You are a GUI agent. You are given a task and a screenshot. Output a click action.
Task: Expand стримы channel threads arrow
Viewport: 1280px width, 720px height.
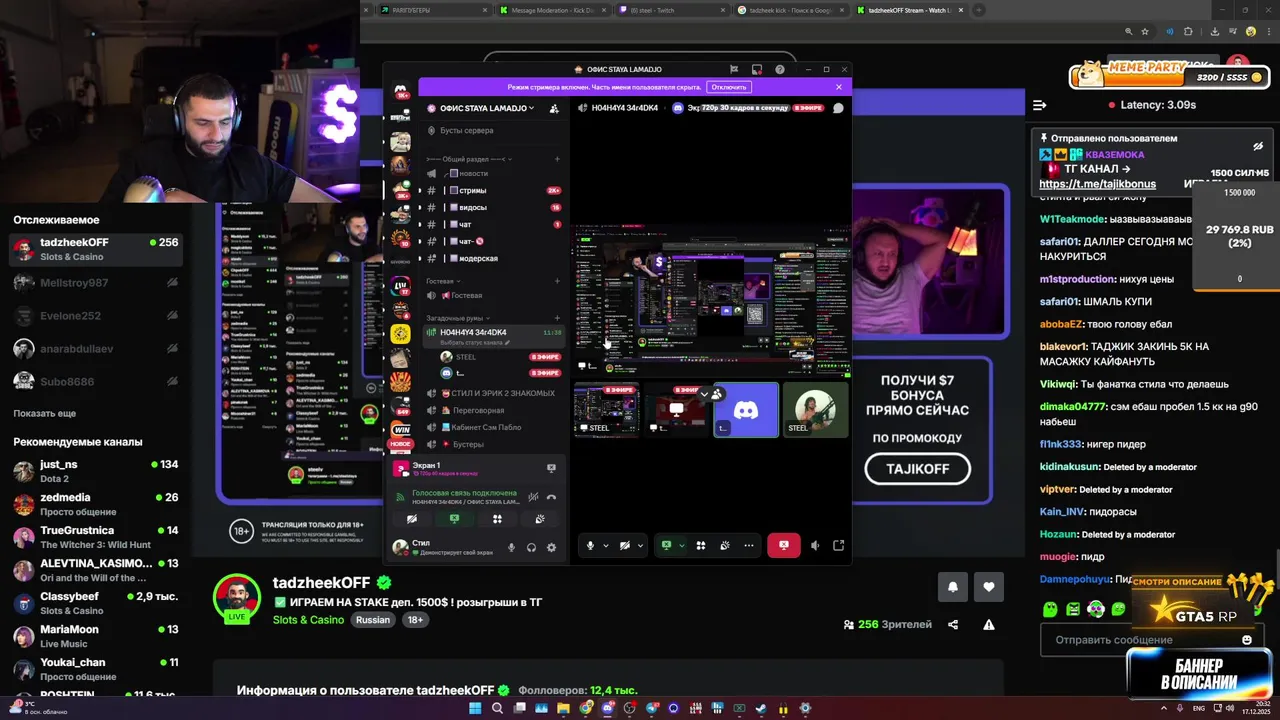coord(420,190)
